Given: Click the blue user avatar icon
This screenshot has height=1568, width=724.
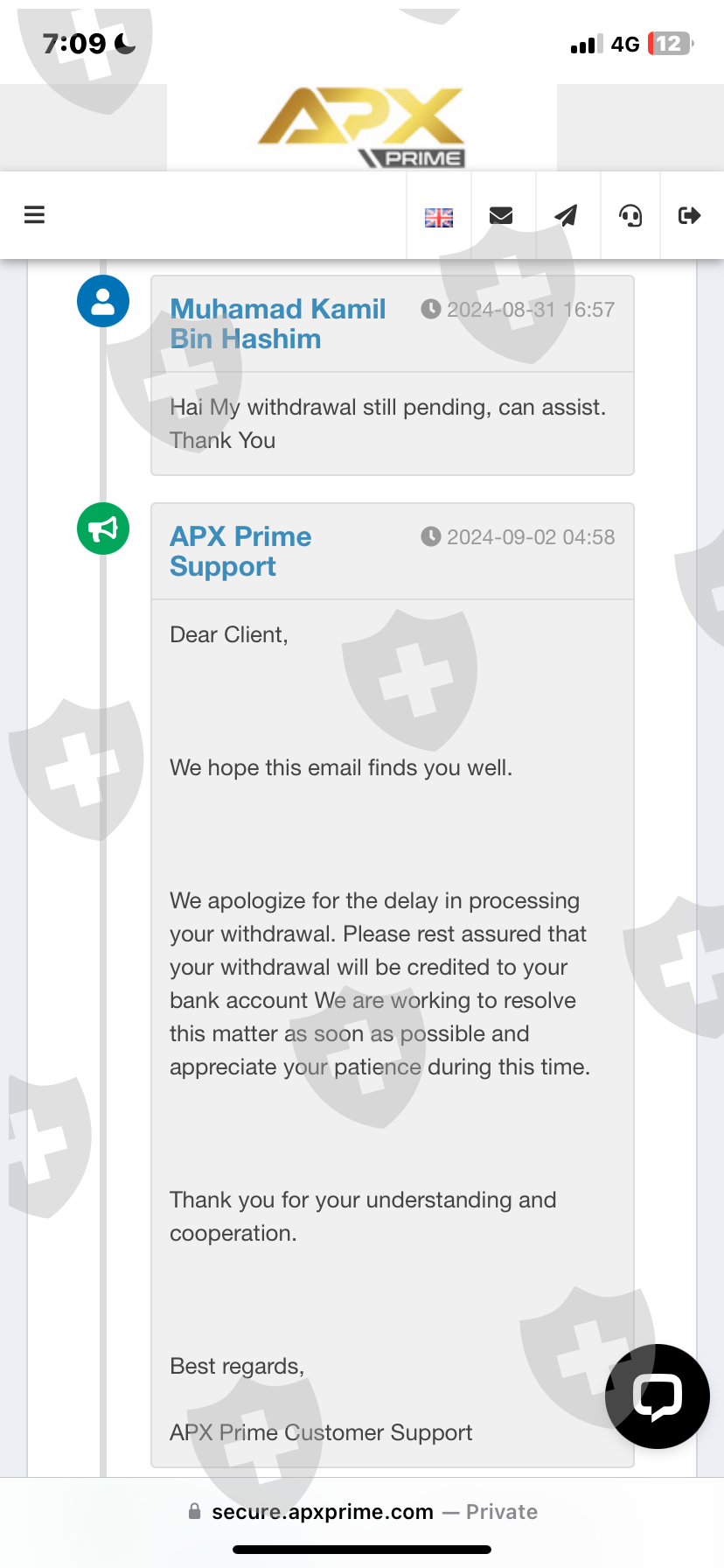Looking at the screenshot, I should pos(103,301).
